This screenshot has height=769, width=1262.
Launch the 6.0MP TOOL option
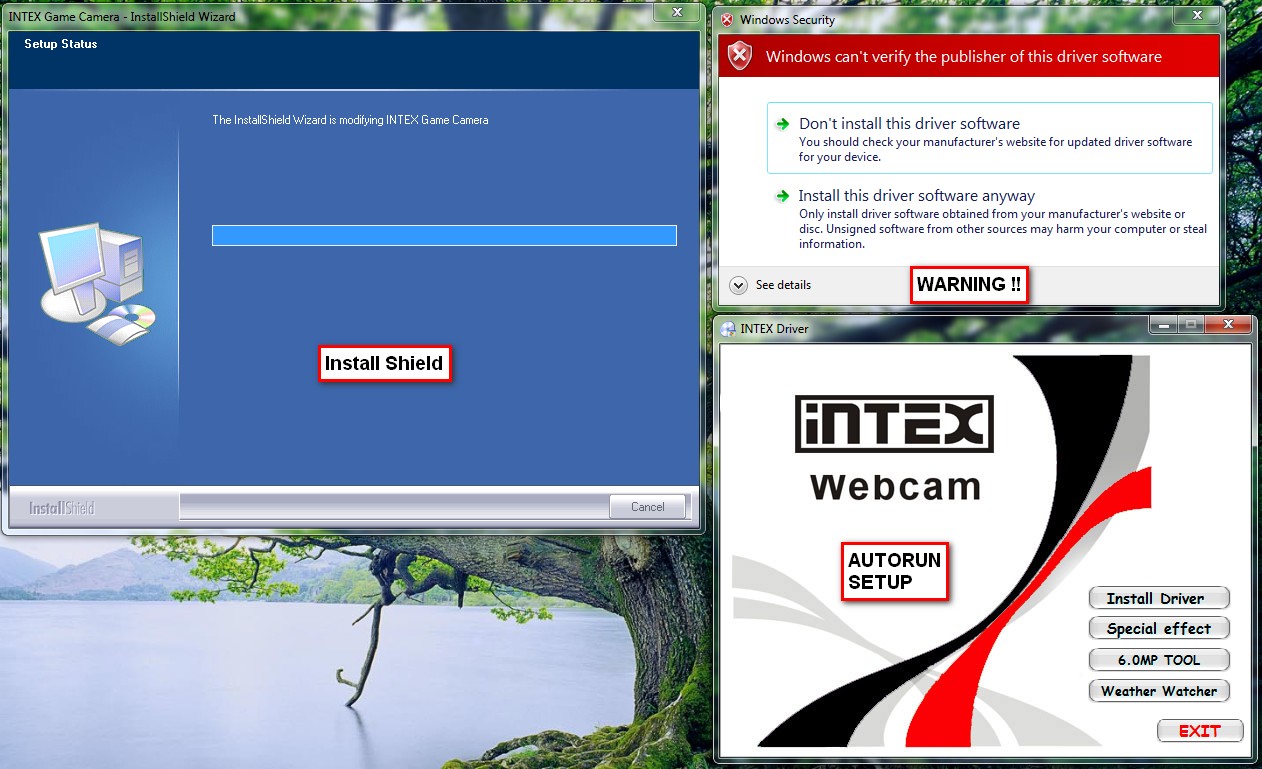1158,659
